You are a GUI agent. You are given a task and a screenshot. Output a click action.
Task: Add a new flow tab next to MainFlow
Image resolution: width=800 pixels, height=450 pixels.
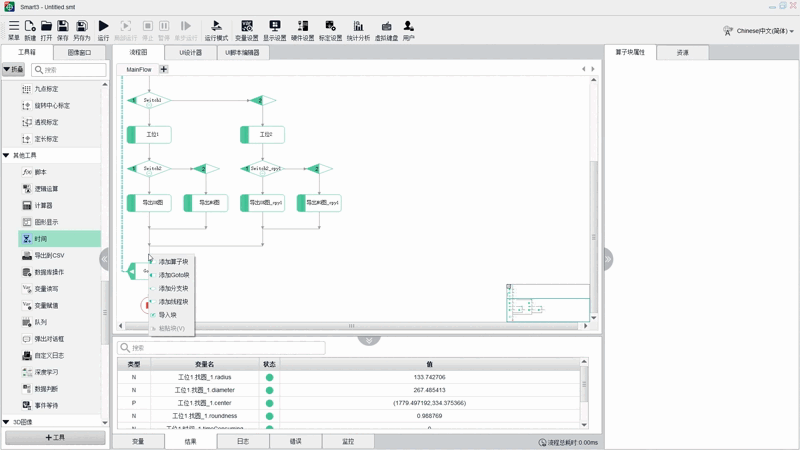coord(164,70)
